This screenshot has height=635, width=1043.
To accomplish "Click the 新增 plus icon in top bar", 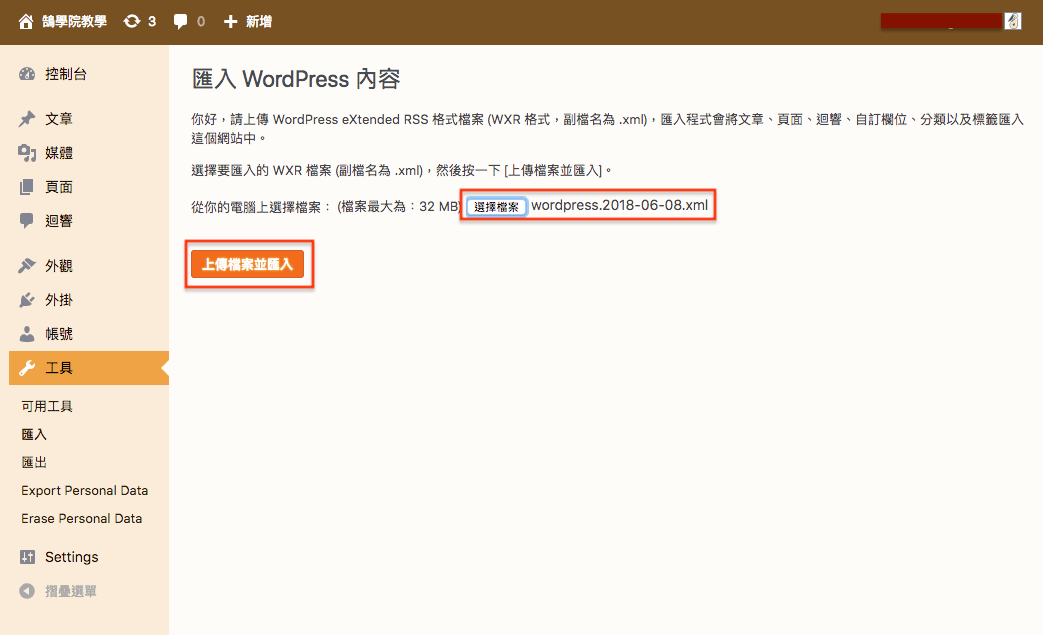I will click(230, 21).
